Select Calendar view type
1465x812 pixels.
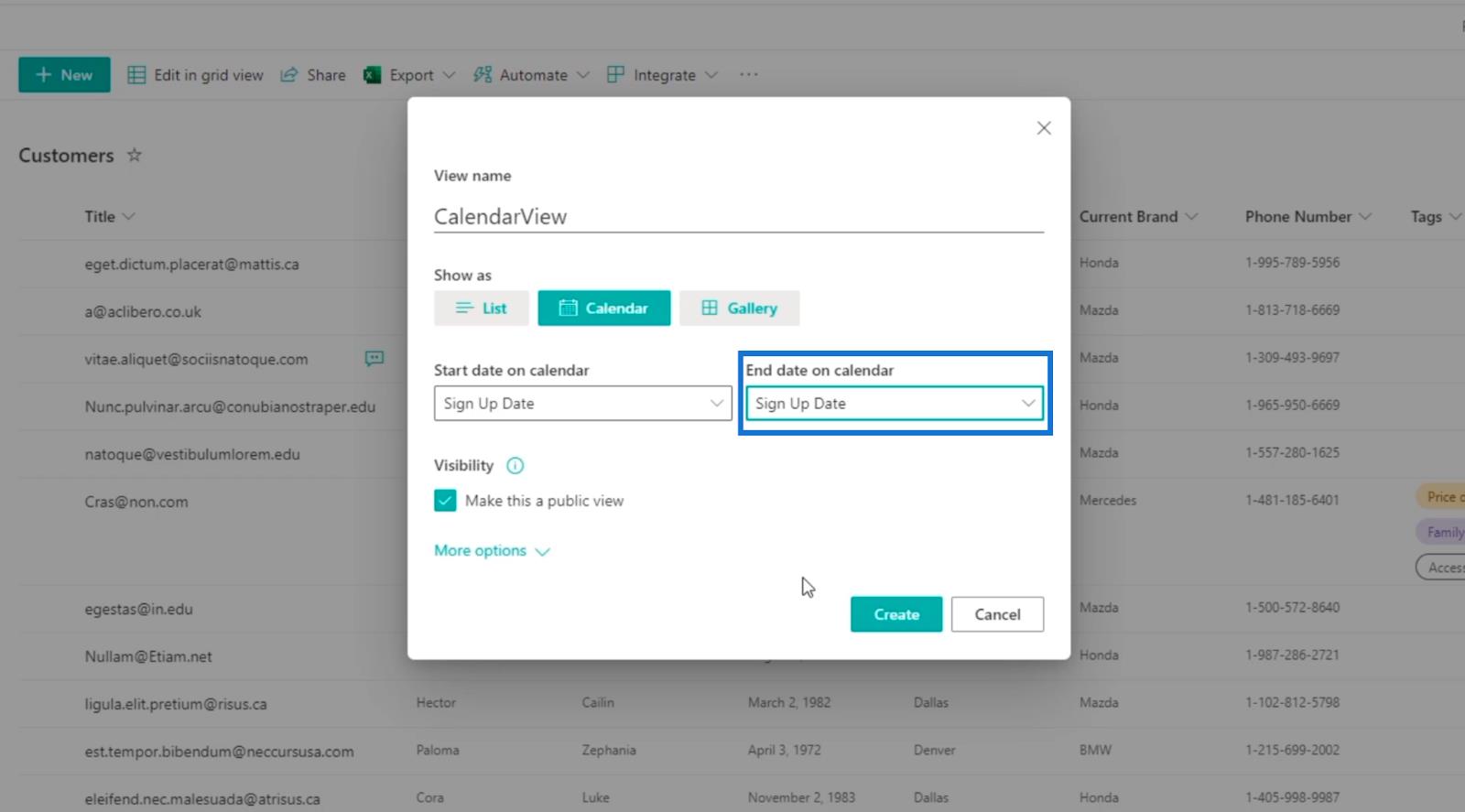(x=604, y=309)
